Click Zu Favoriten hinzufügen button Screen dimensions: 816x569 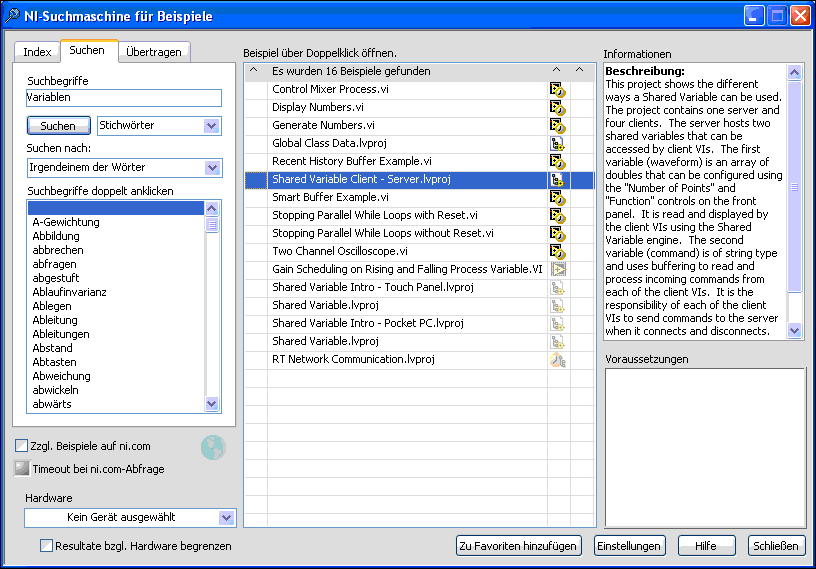point(518,546)
